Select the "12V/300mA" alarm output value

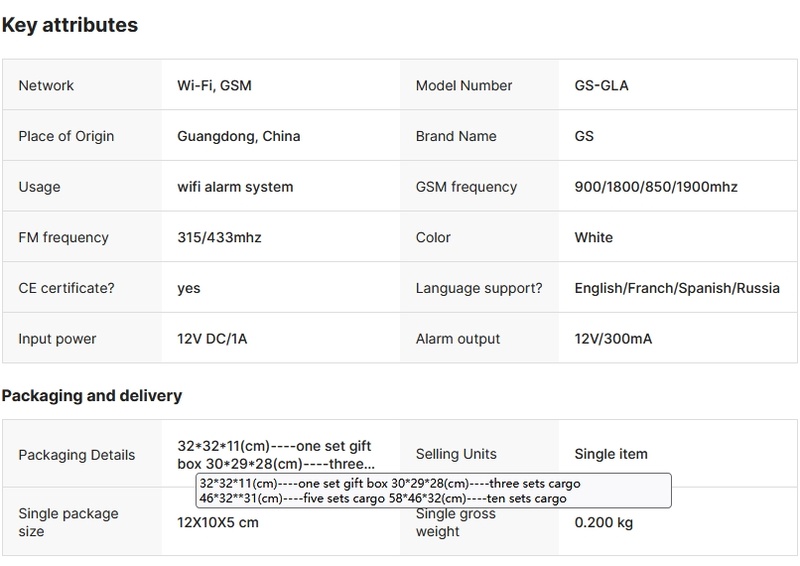614,339
